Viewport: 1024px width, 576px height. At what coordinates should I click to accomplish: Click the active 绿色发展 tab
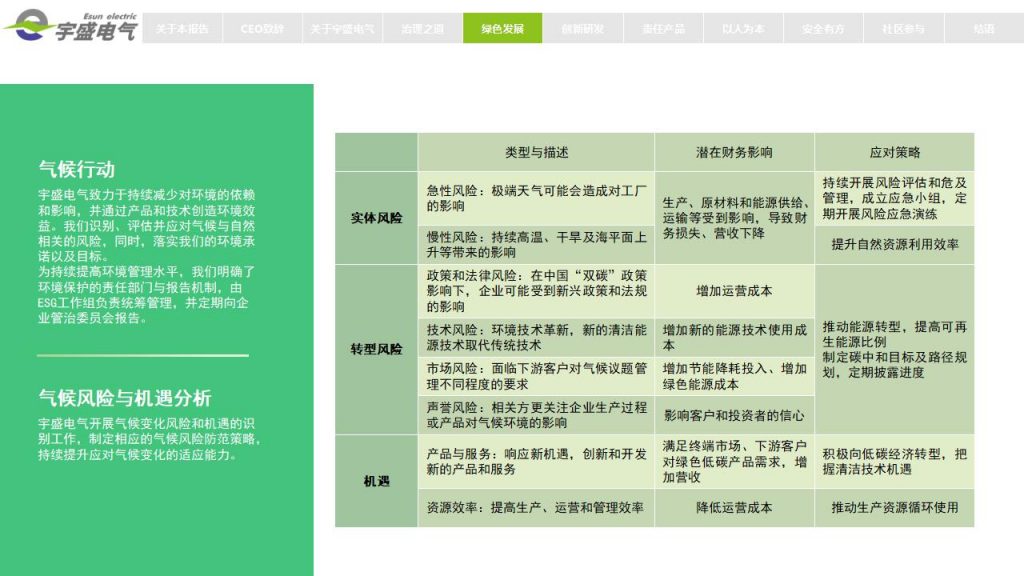tap(502, 28)
